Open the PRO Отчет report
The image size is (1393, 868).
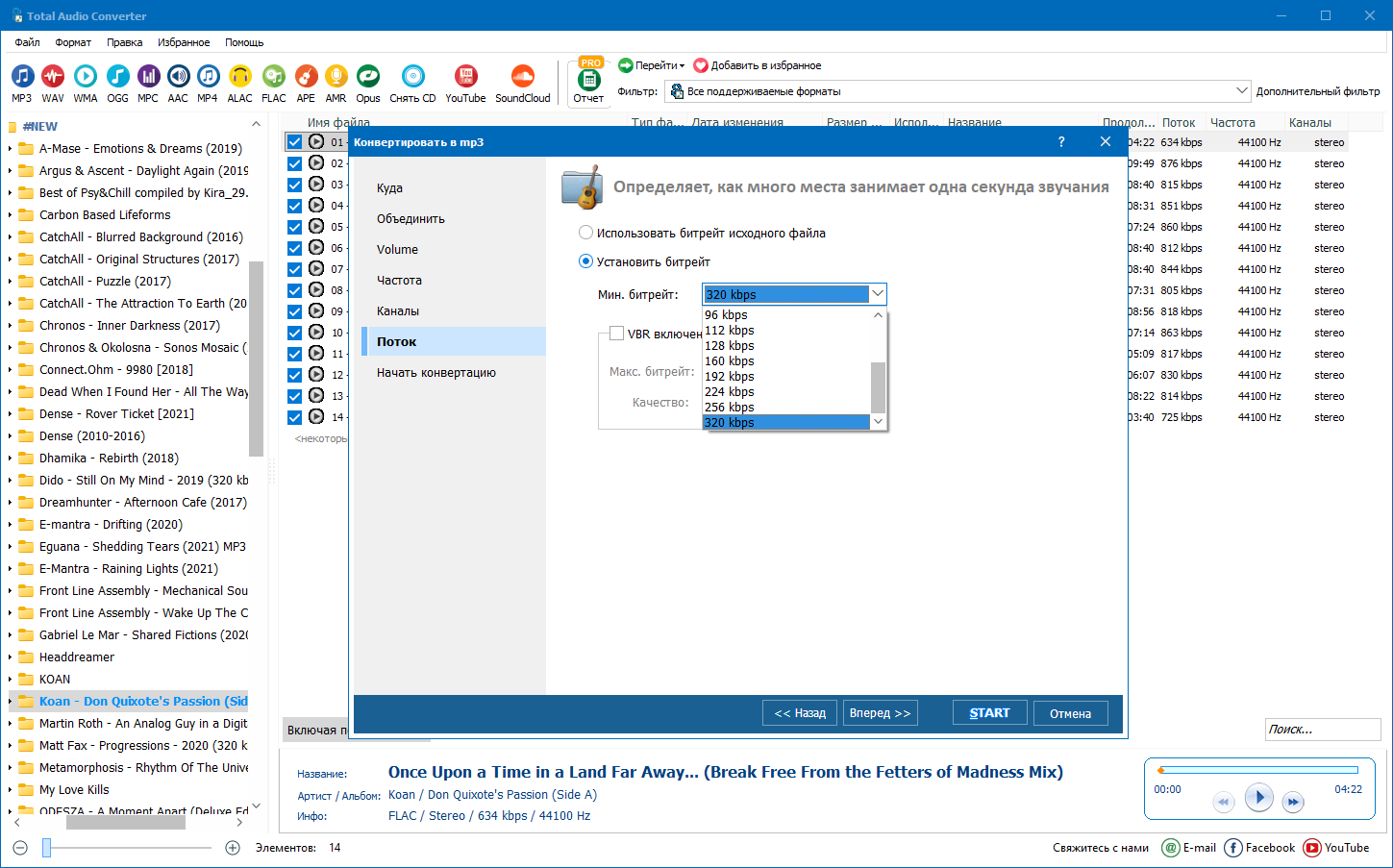(x=588, y=82)
